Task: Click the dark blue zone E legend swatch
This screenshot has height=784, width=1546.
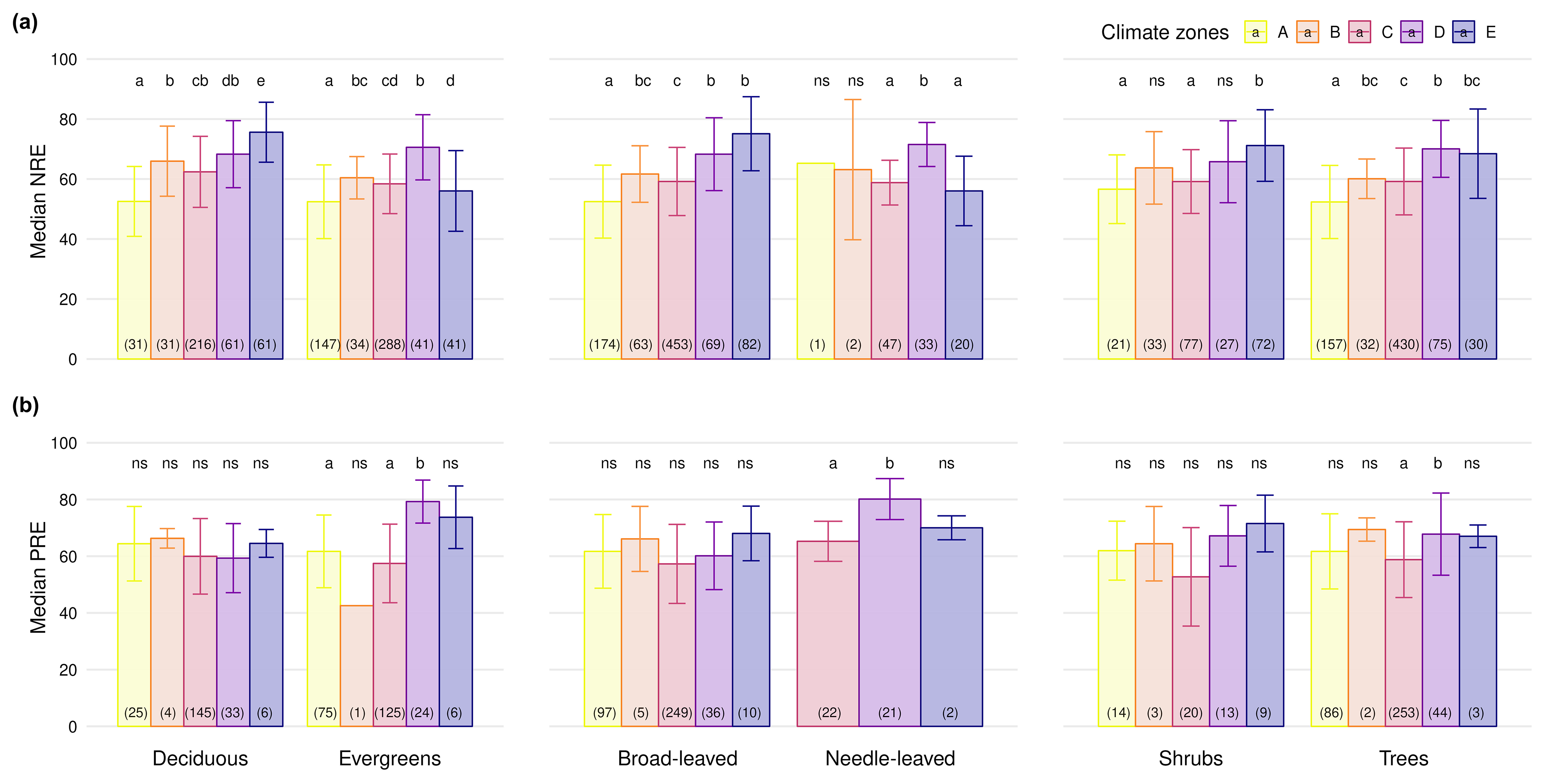Action: point(1463,32)
